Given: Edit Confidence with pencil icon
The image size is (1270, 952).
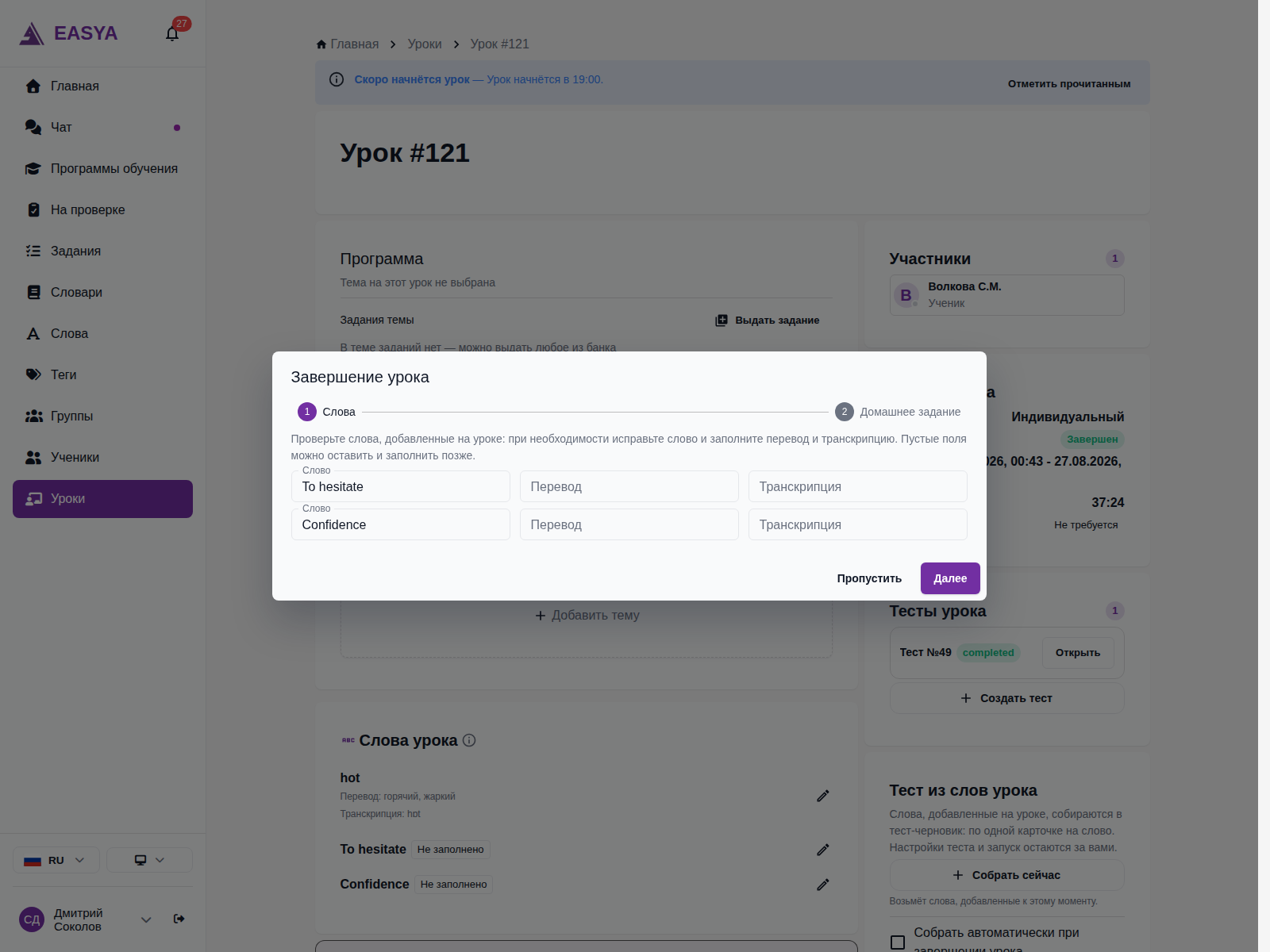Looking at the screenshot, I should pyautogui.click(x=823, y=885).
